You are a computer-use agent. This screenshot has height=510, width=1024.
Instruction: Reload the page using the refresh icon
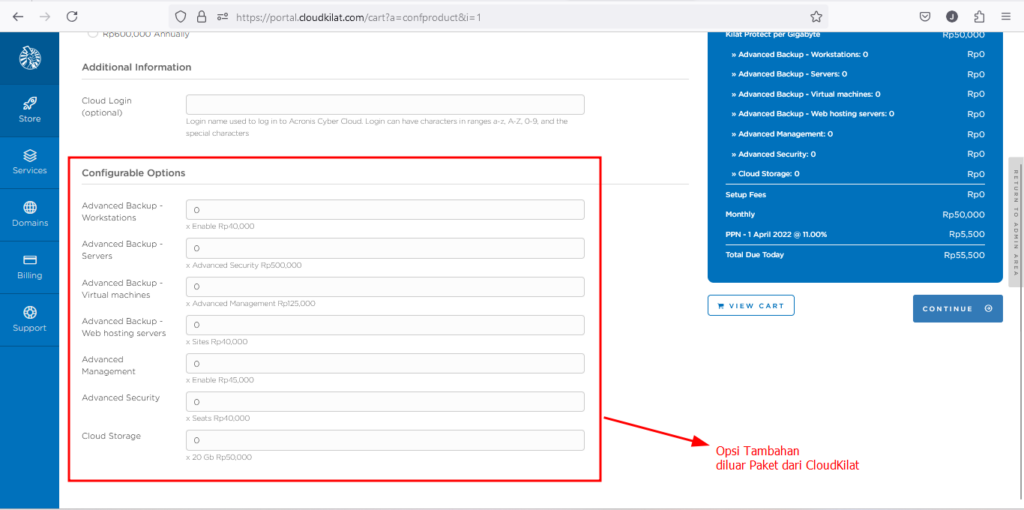[72, 16]
